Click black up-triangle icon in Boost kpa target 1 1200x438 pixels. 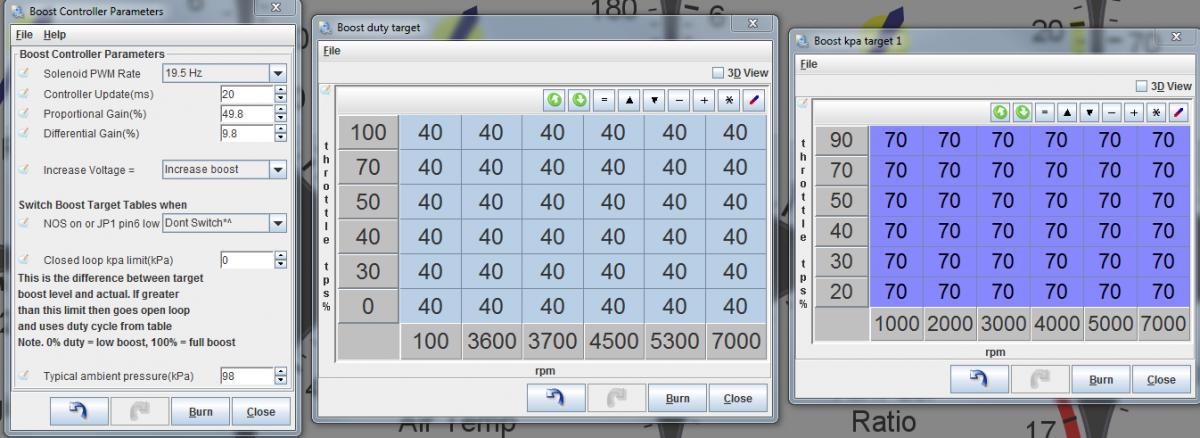[x=1068, y=112]
